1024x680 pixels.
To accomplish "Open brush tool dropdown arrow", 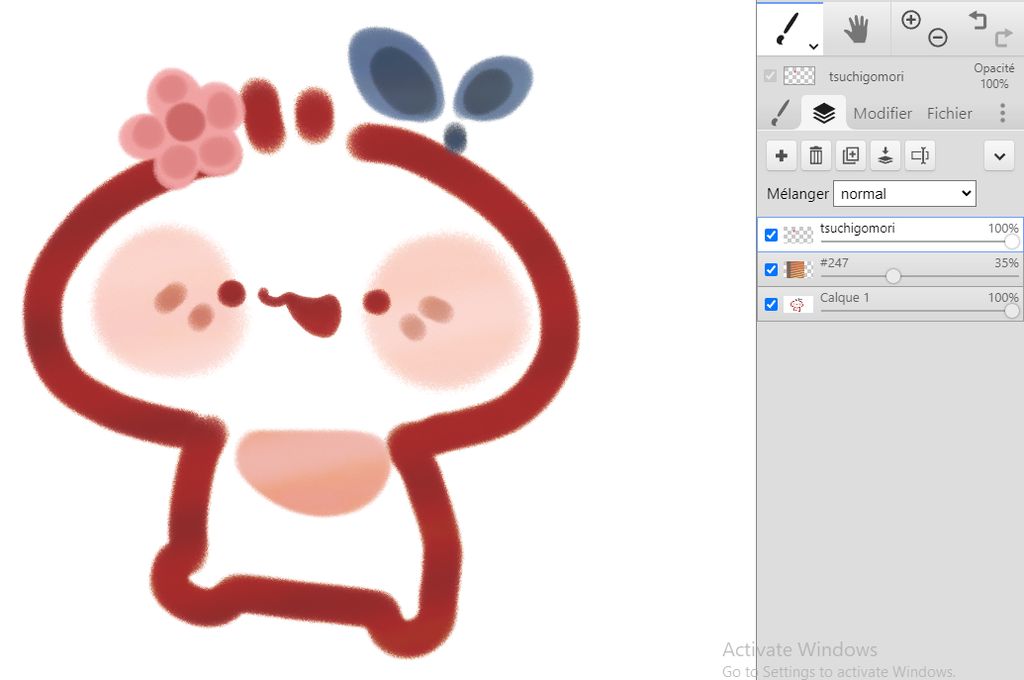I will 813,46.
